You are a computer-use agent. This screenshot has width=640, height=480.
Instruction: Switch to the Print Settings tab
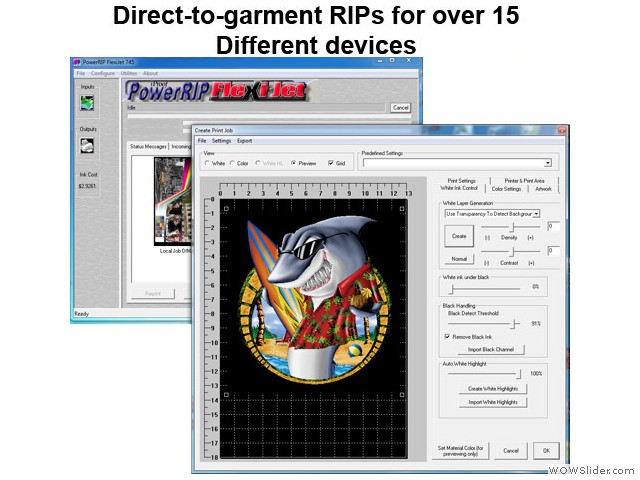tap(461, 180)
